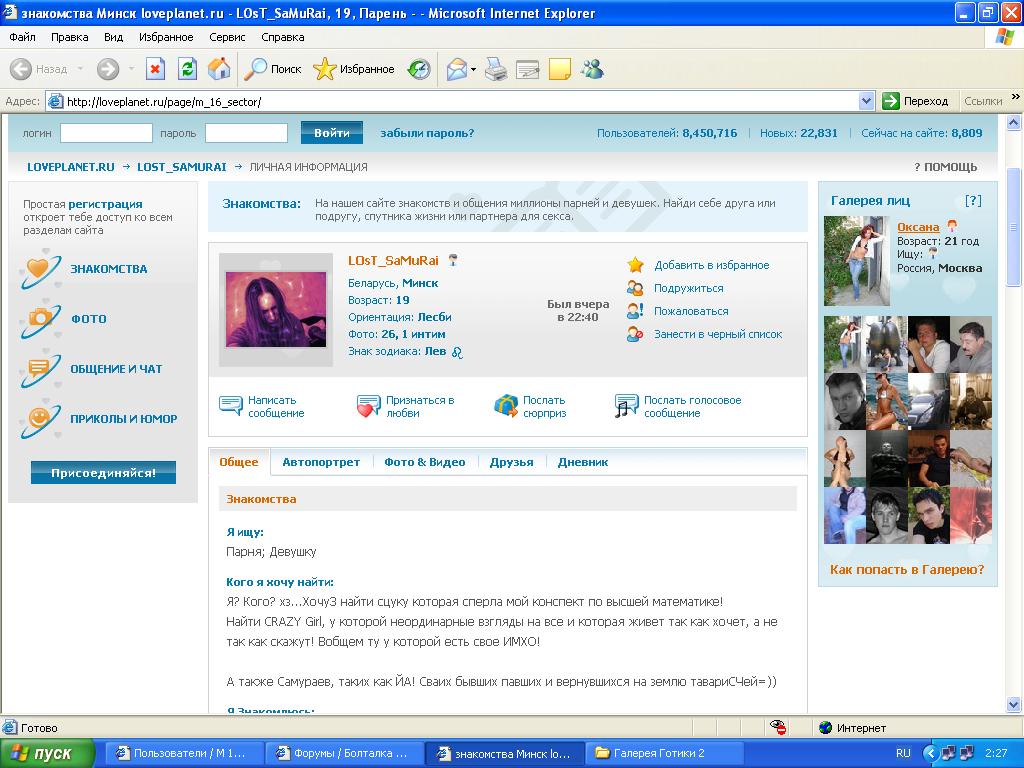Screen dimensions: 1024x768
Task: Click the voice message music note icon
Action: click(x=626, y=406)
